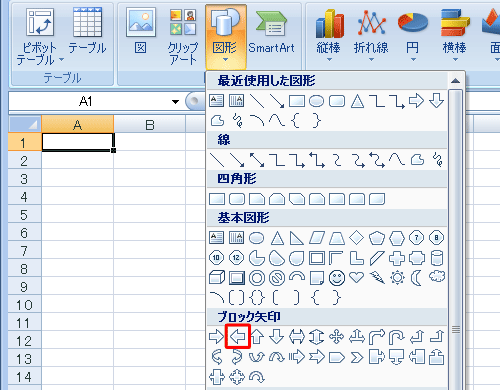This screenshot has height=390, width=500.
Task: Select the cylinder (can) basic shape
Action: tap(437, 258)
